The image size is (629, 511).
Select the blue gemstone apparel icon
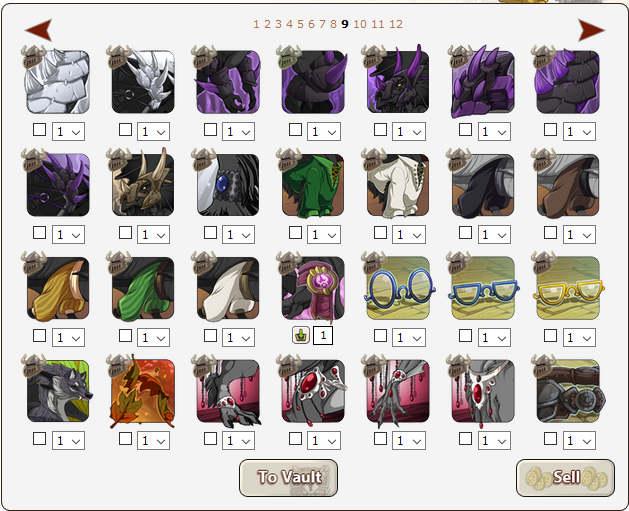coord(228,185)
